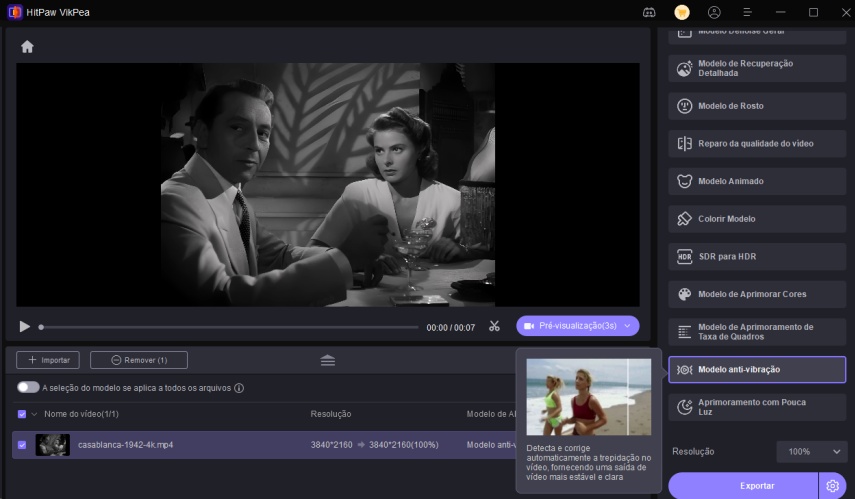Viewport: 855px width, 499px height.
Task: Click the anti-vibração tooltip beach preview image
Action: coord(588,396)
